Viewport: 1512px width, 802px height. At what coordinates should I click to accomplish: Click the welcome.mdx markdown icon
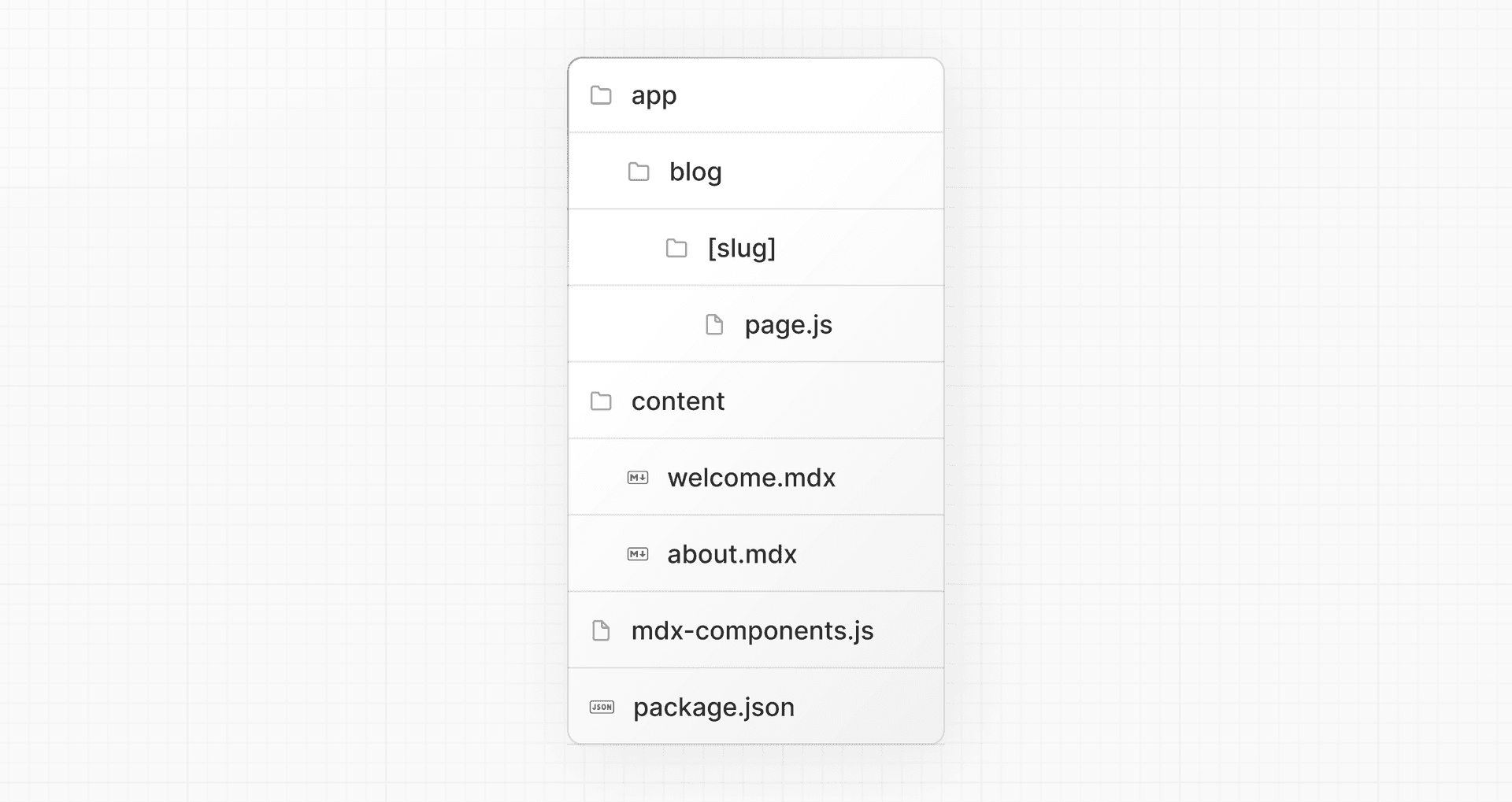coord(638,478)
